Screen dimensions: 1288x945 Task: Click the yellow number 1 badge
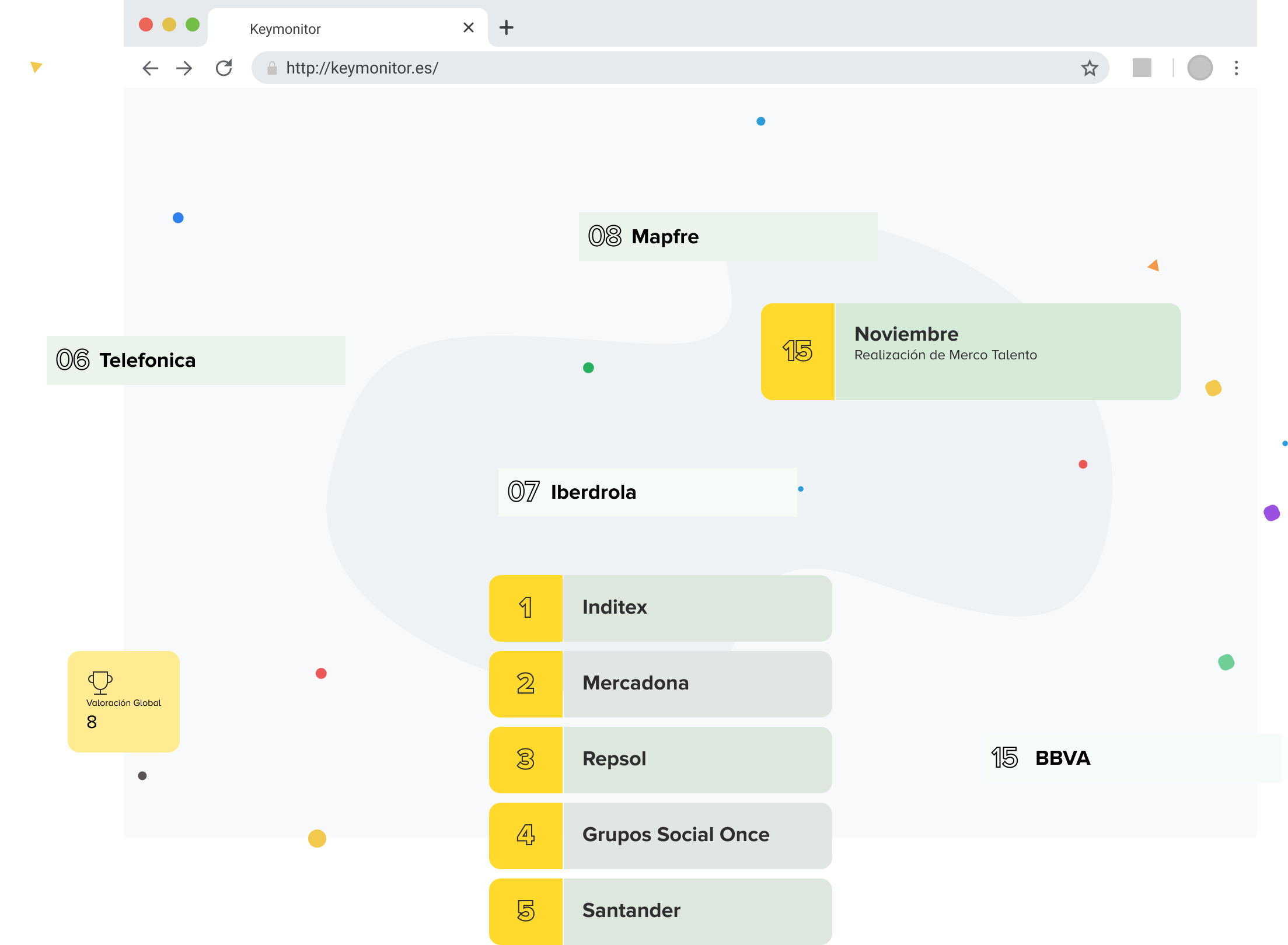pos(526,608)
